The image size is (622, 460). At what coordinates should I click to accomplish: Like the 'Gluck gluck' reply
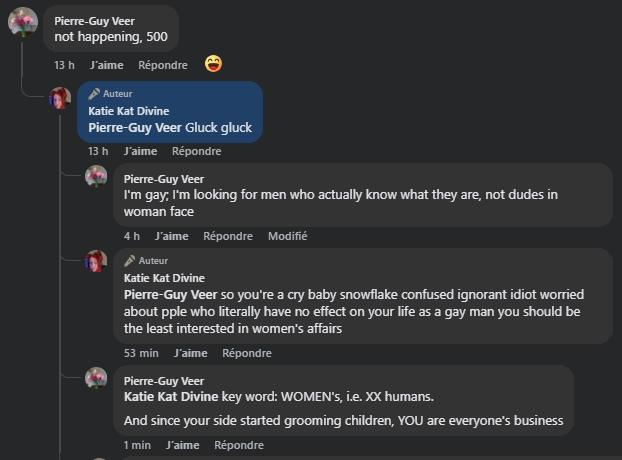click(x=141, y=151)
